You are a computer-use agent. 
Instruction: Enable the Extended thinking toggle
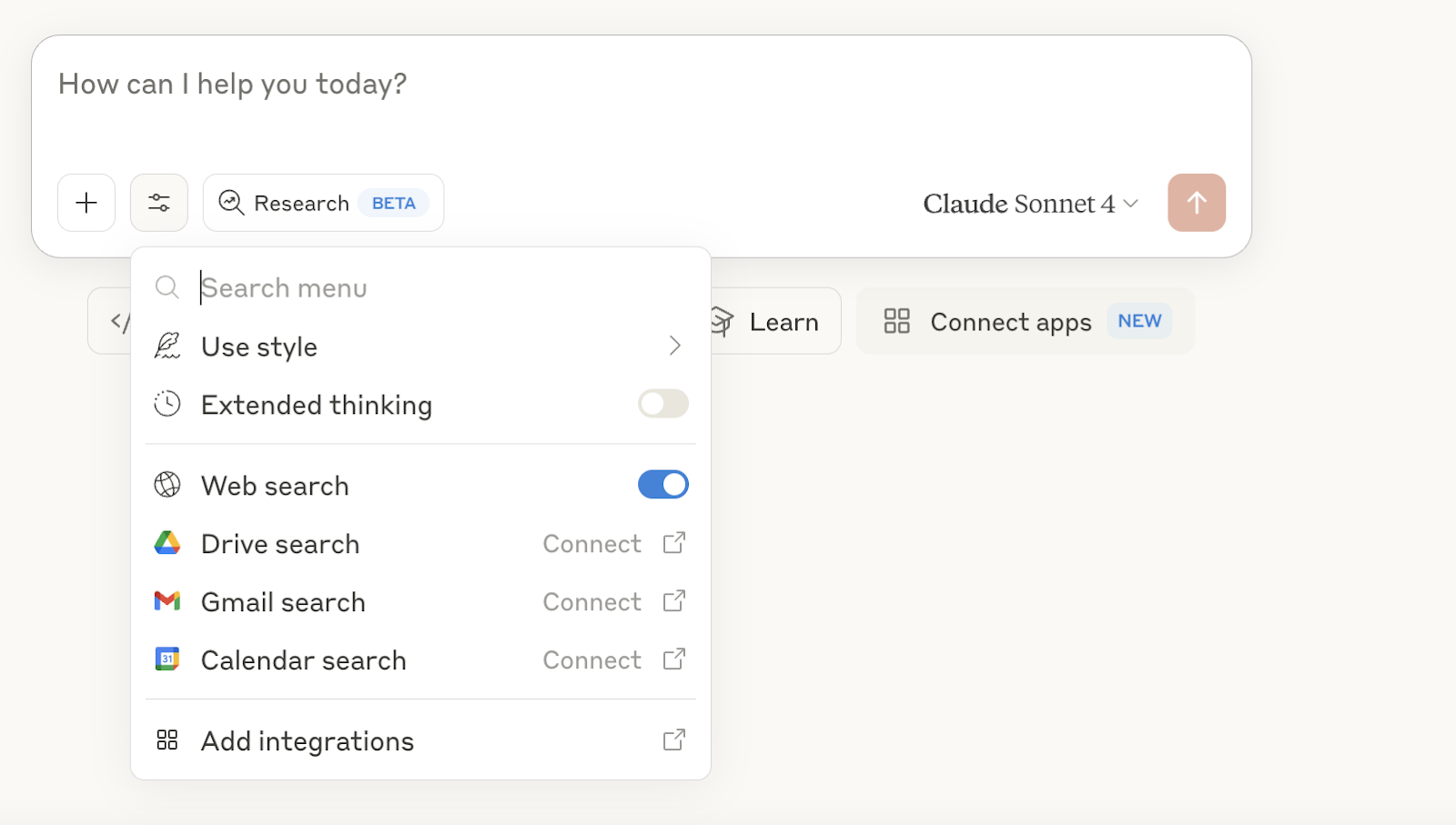[x=662, y=404]
